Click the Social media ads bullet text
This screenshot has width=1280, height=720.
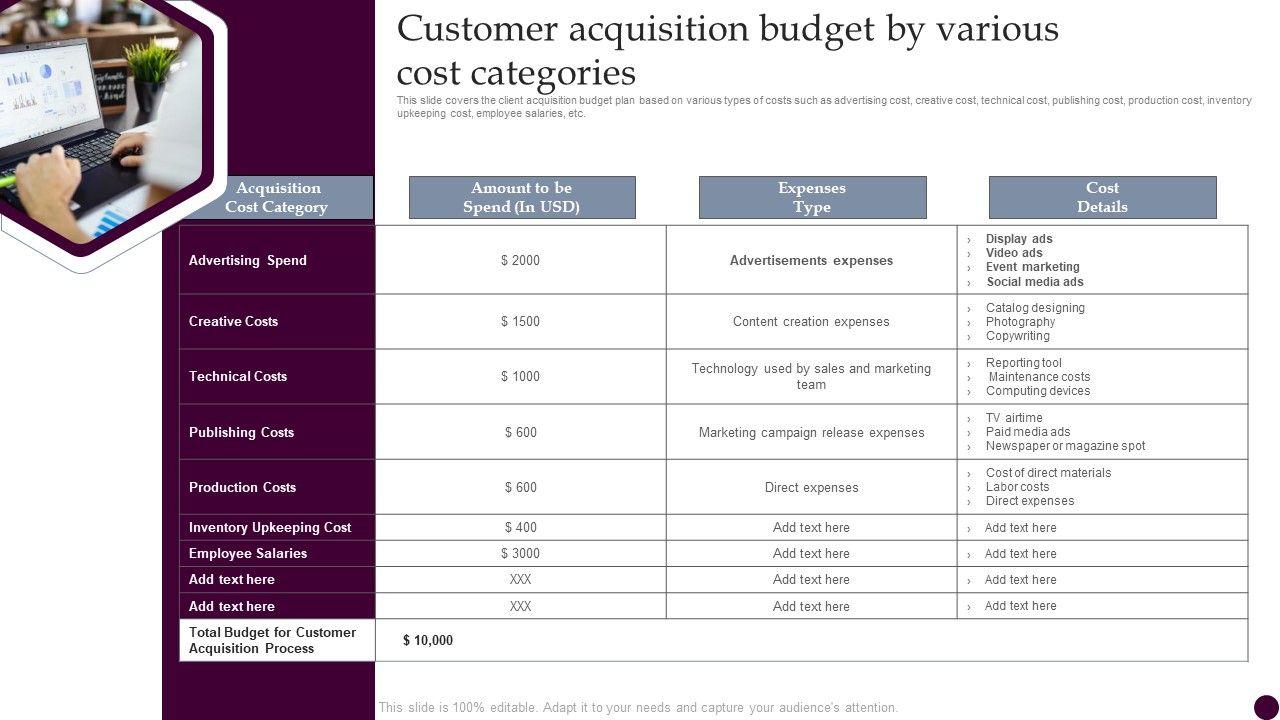[1035, 282]
